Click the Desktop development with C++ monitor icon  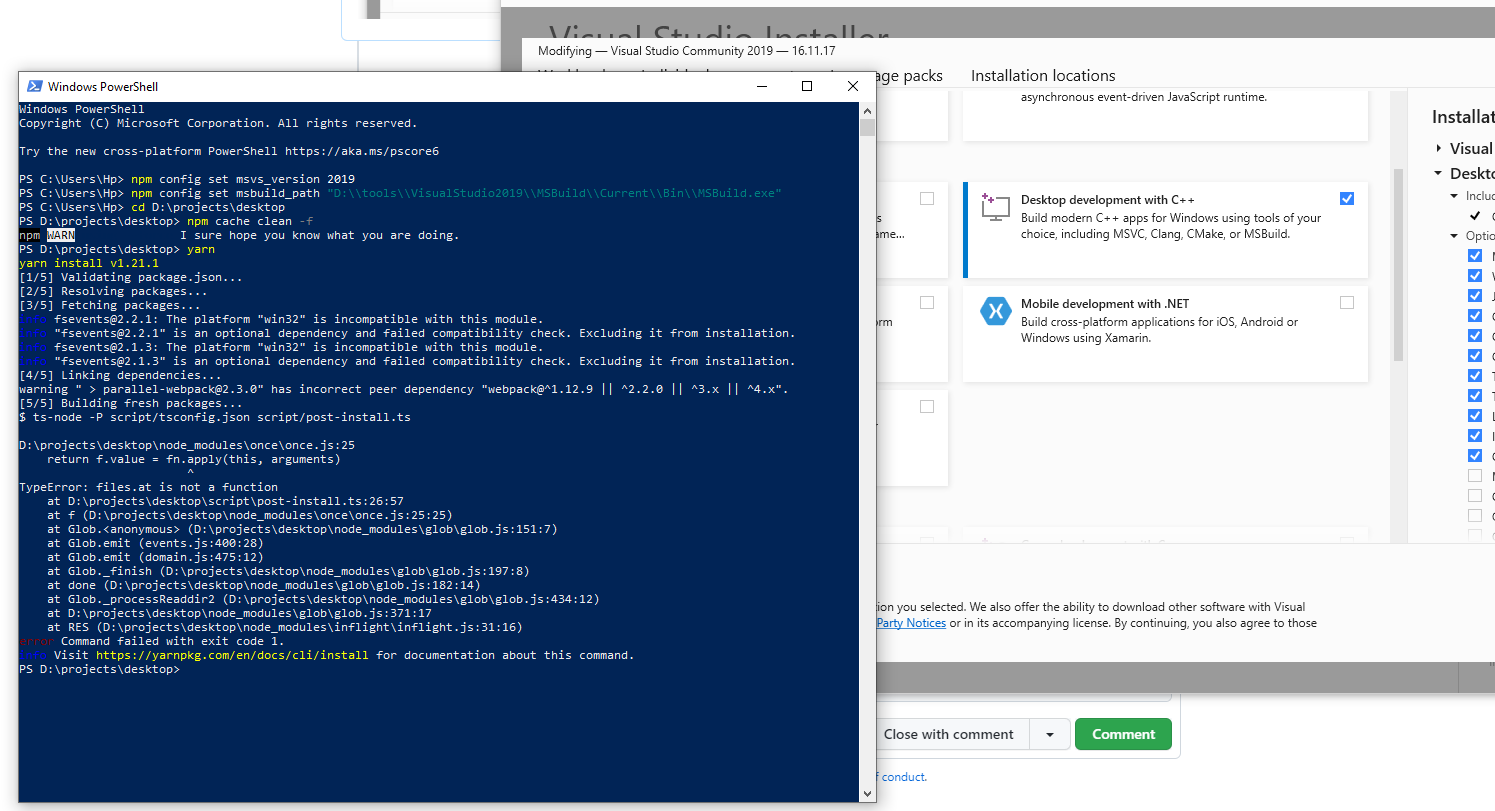(x=996, y=207)
